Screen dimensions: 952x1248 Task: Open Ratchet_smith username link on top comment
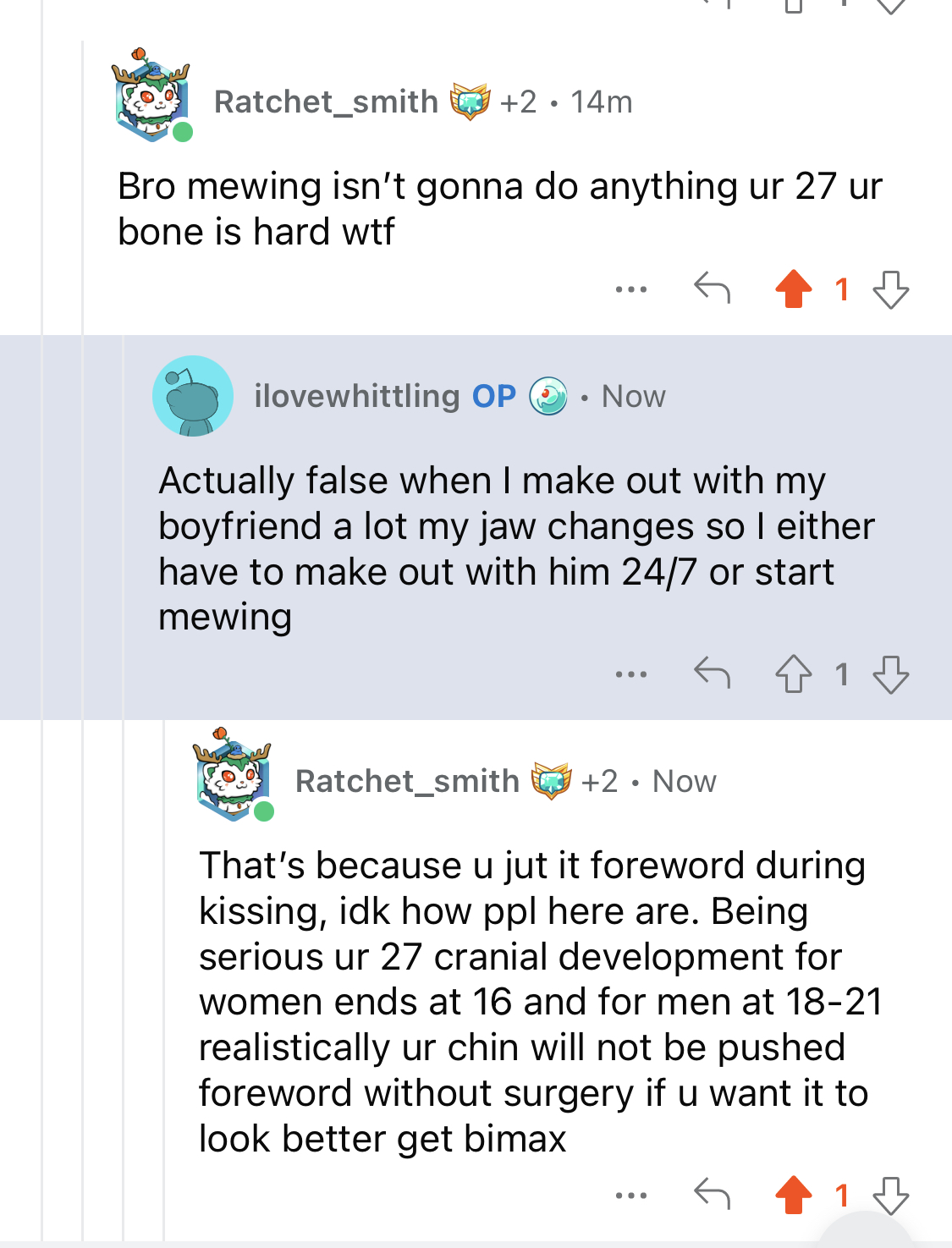[326, 102]
